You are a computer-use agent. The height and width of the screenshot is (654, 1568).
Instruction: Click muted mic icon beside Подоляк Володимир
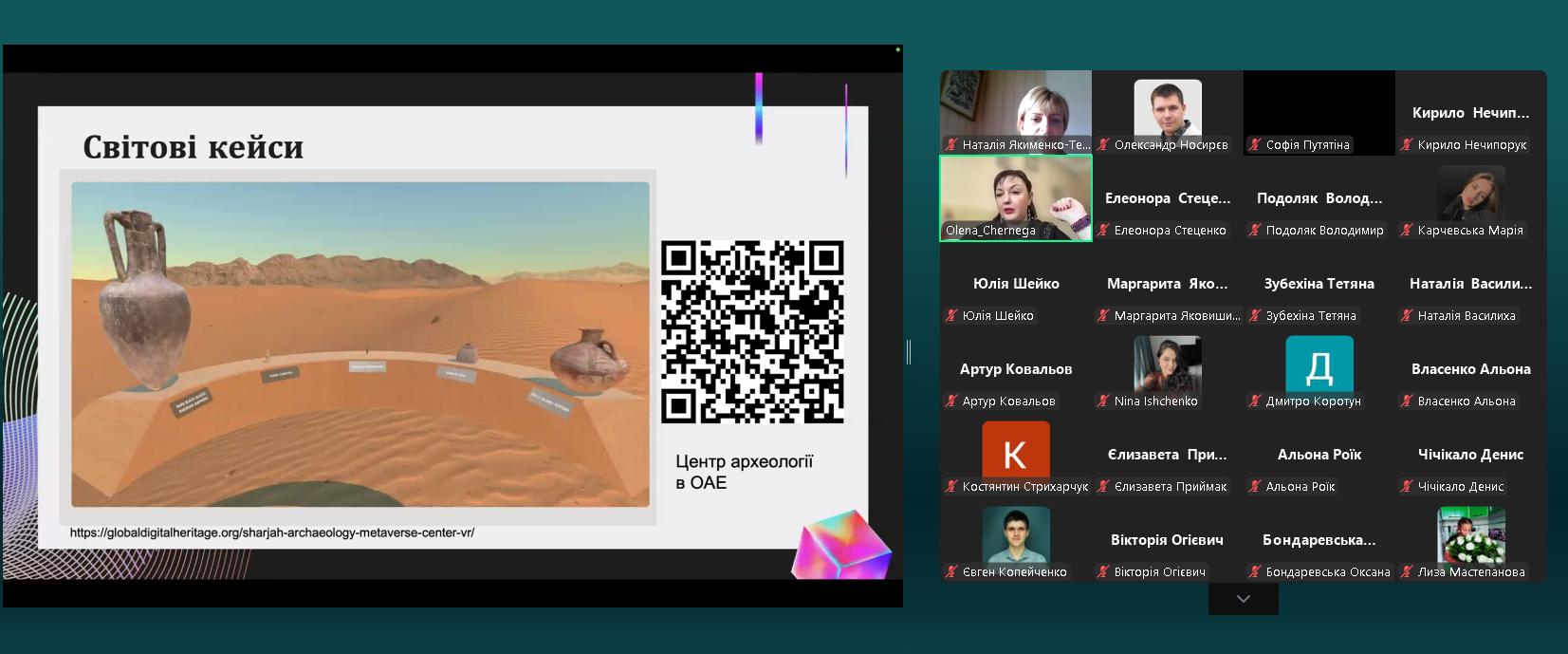click(x=1255, y=231)
